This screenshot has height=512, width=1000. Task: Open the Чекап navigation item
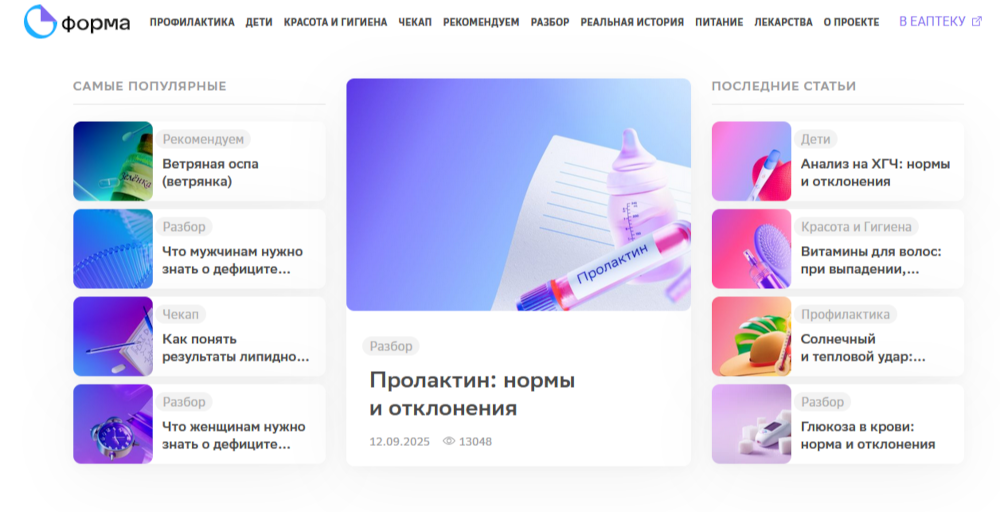pyautogui.click(x=415, y=22)
